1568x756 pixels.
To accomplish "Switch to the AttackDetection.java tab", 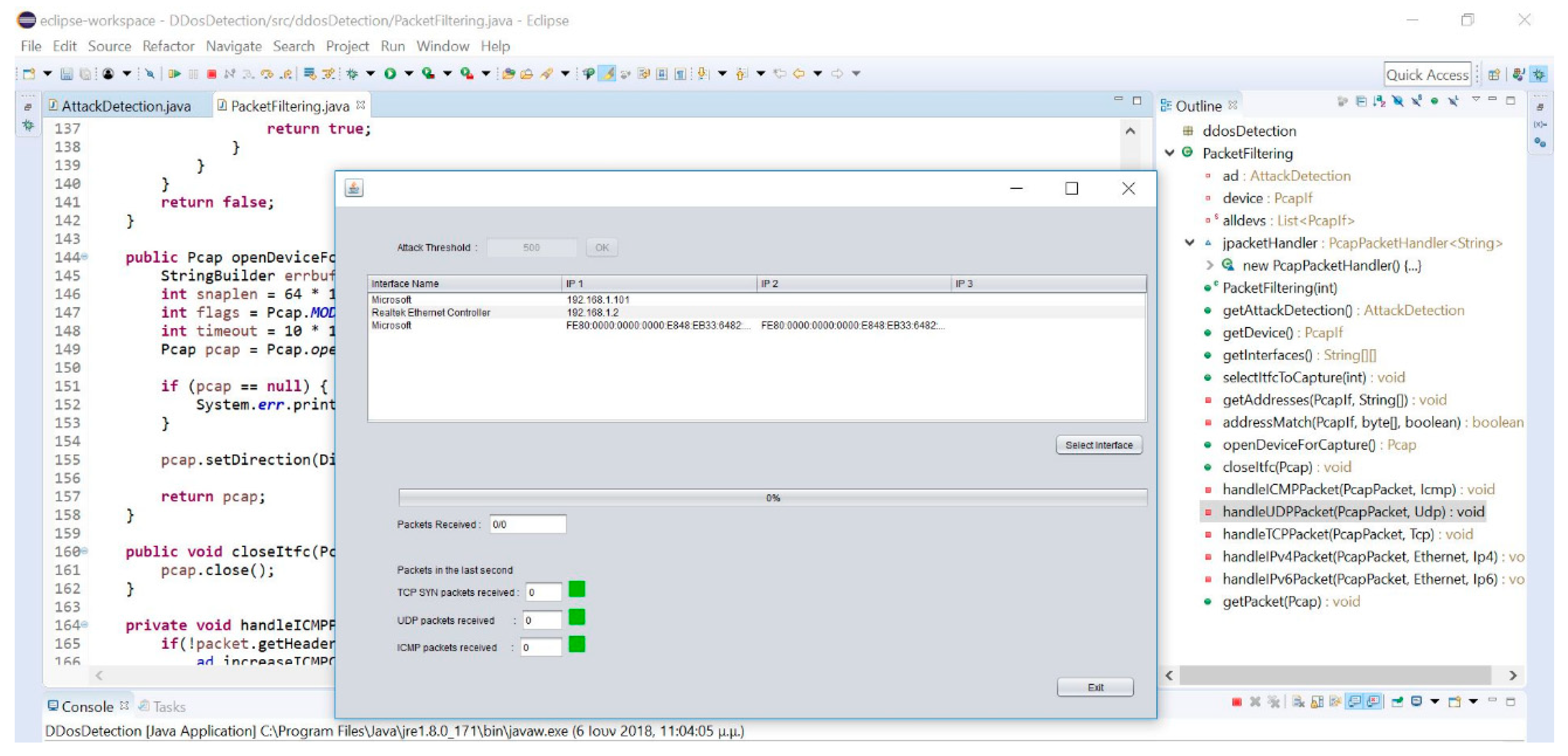I will pos(126,106).
